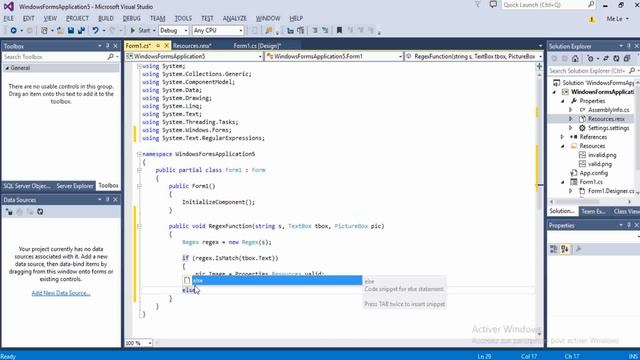
Task: Collapse the Resources folder node
Action: (x=562, y=146)
